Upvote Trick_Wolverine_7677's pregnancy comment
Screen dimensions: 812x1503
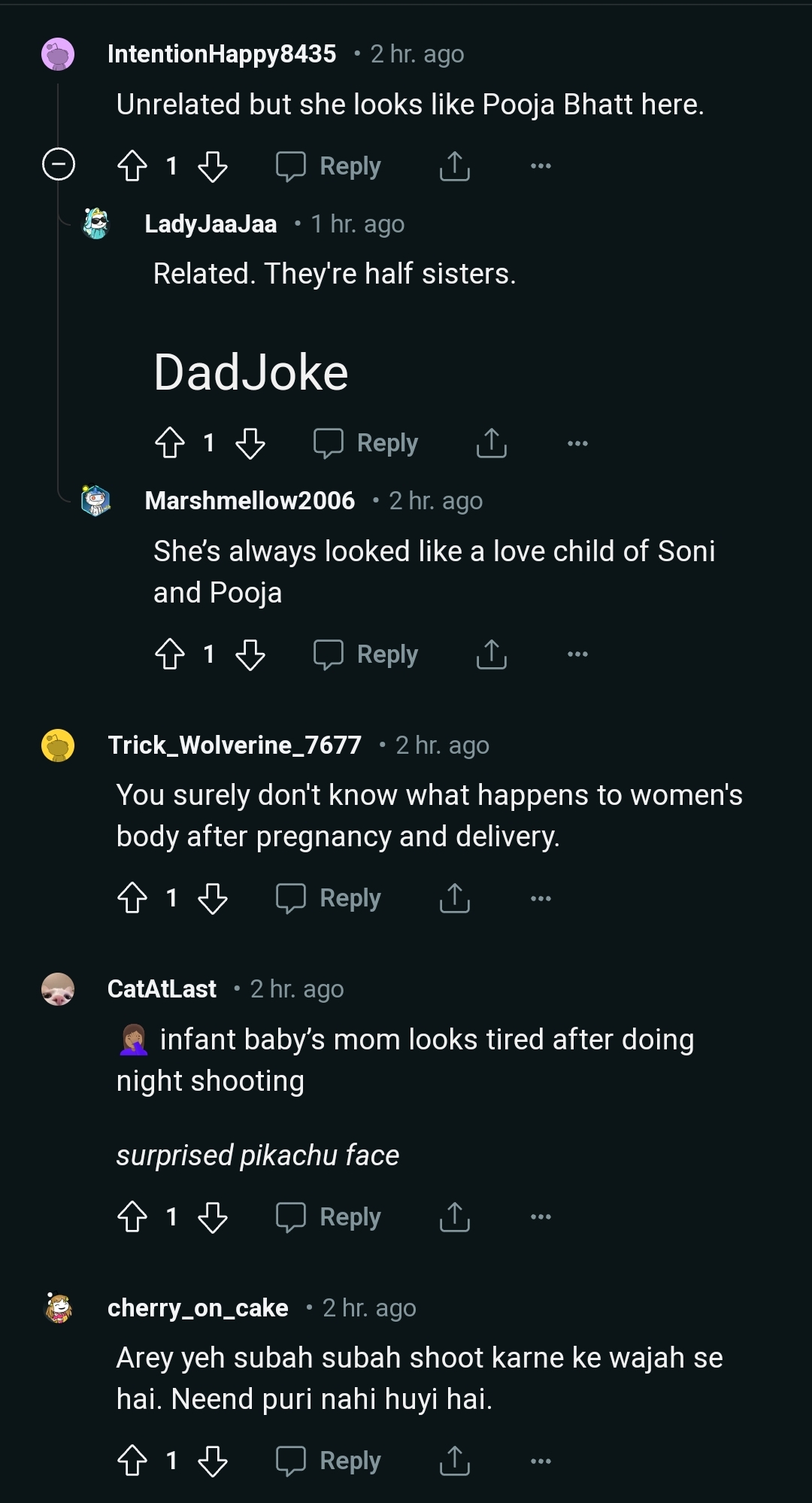coord(133,898)
